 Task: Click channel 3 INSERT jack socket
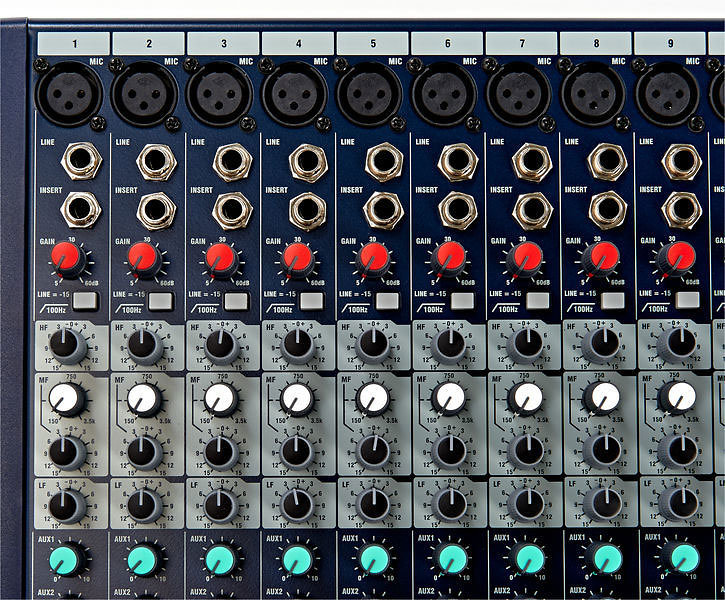232,211
